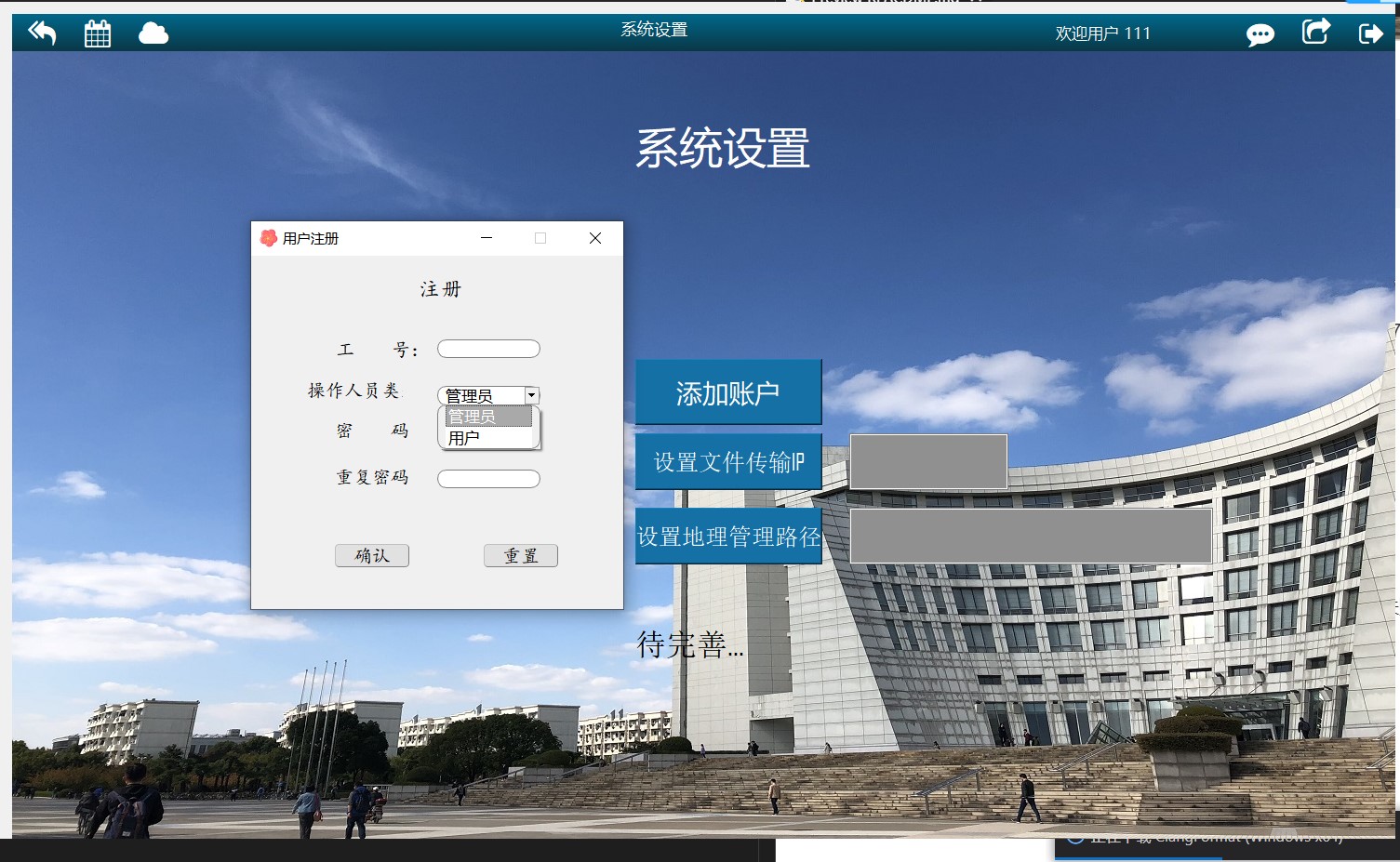Image resolution: width=1400 pixels, height=862 pixels.
Task: Click the geographic path gray input box
Action: [x=1031, y=536]
